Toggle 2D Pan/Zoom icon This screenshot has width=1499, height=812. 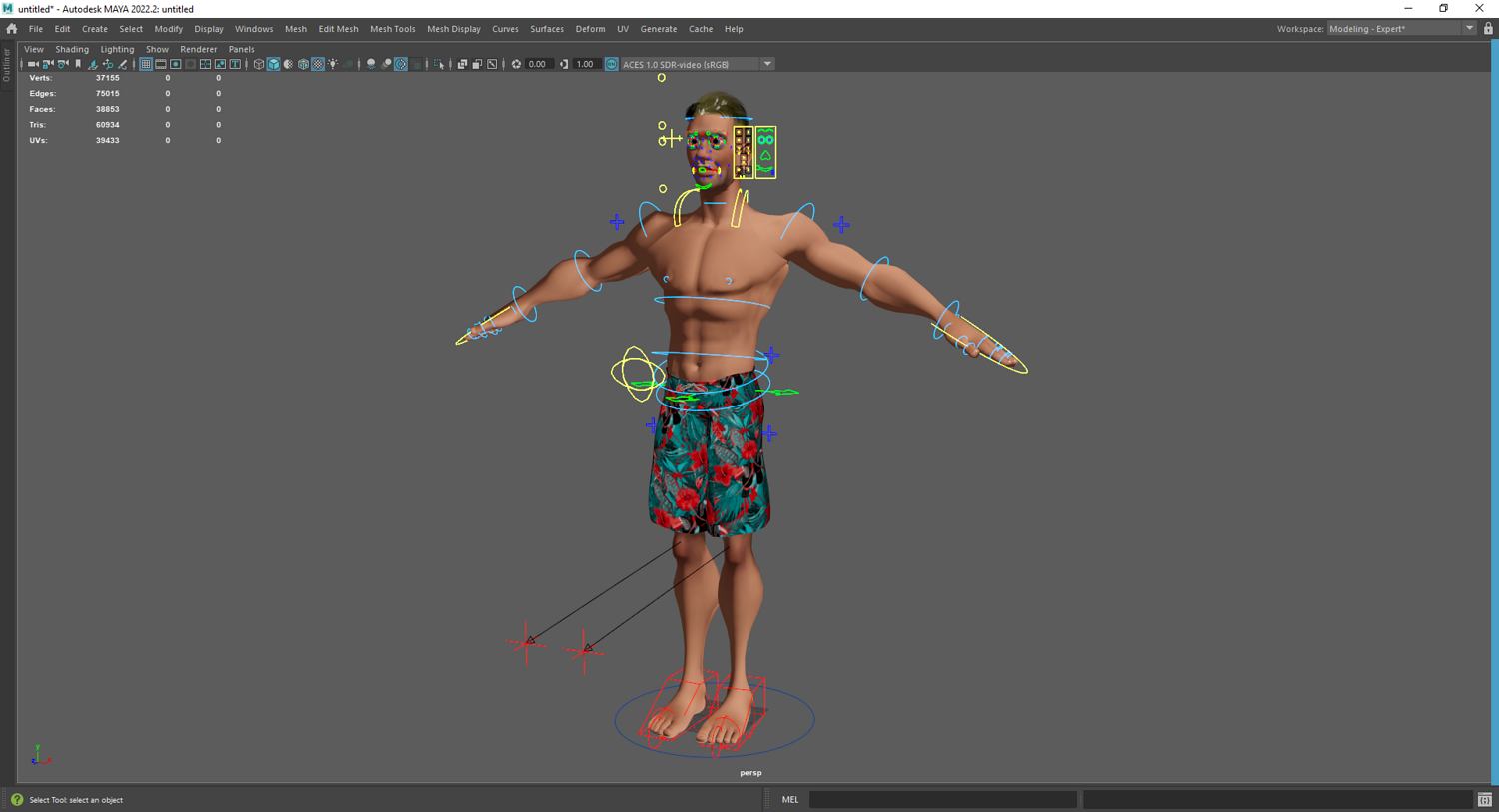tap(108, 64)
